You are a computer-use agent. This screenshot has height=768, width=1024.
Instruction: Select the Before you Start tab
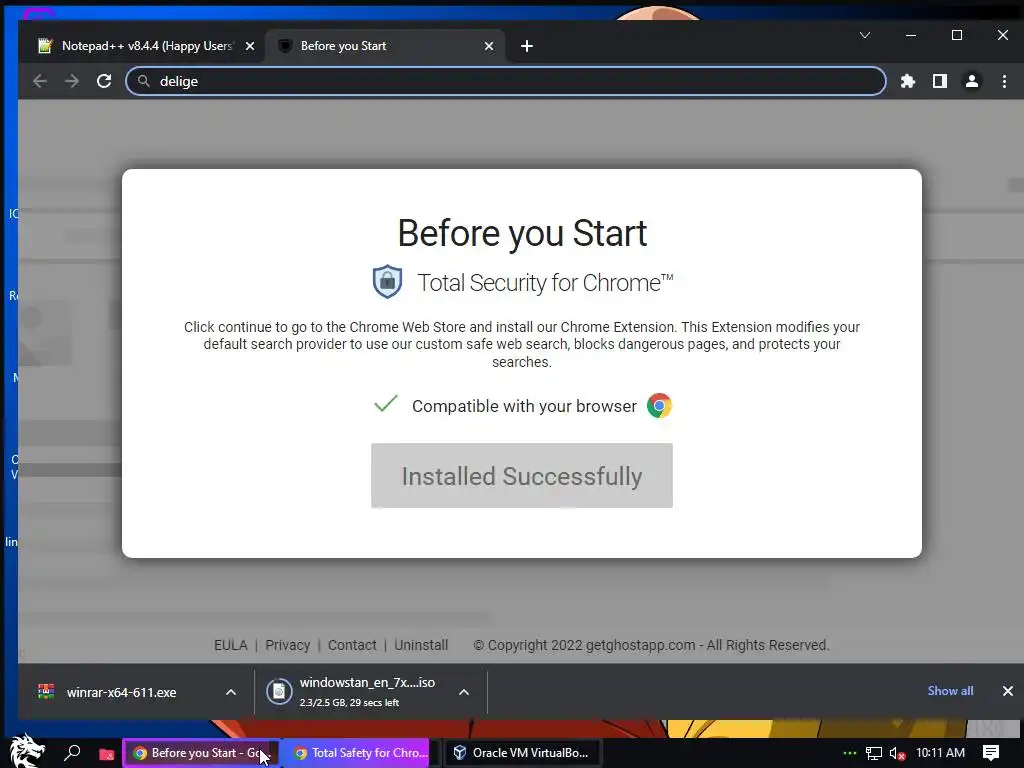[385, 46]
